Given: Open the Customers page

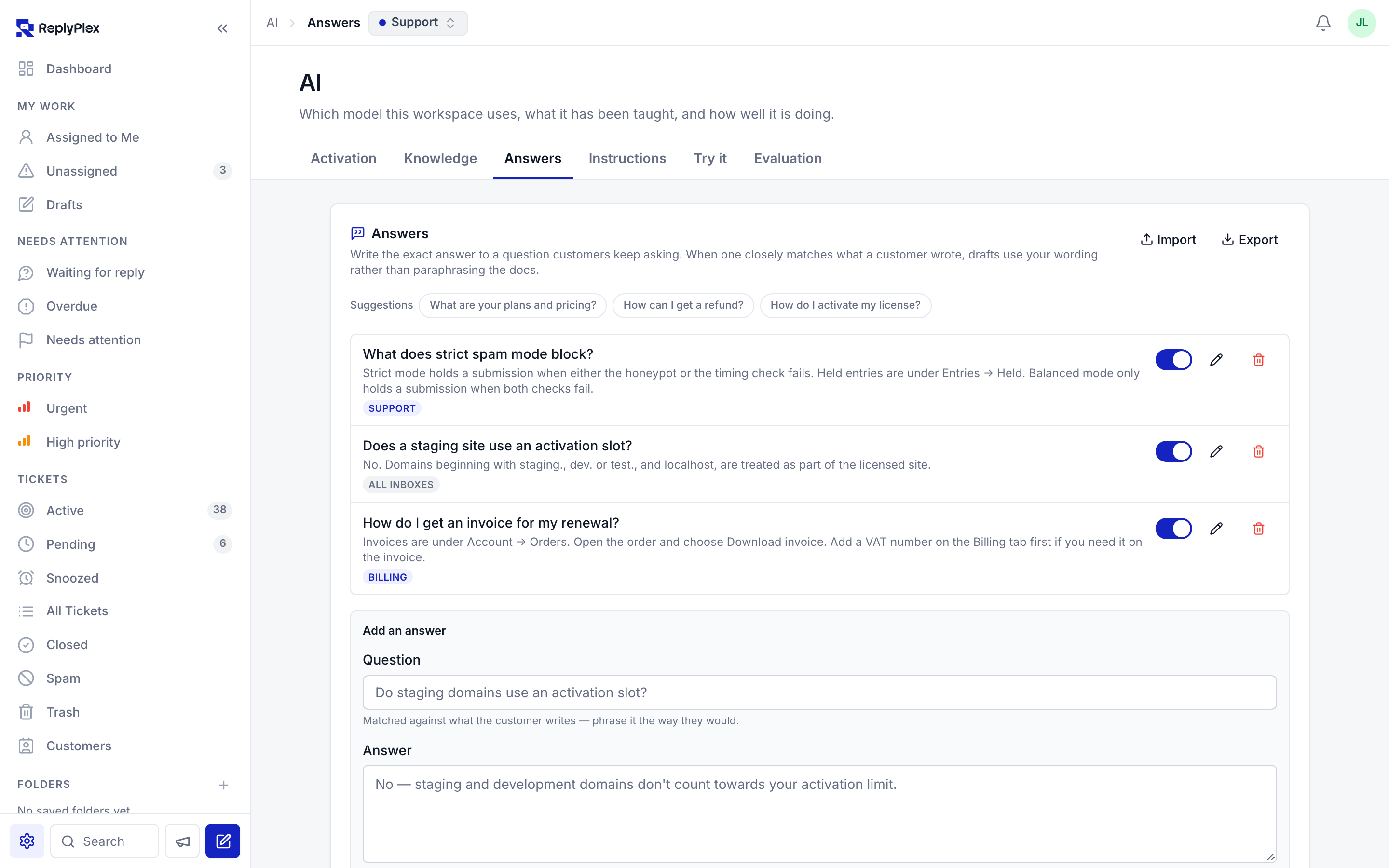Looking at the screenshot, I should (124, 746).
